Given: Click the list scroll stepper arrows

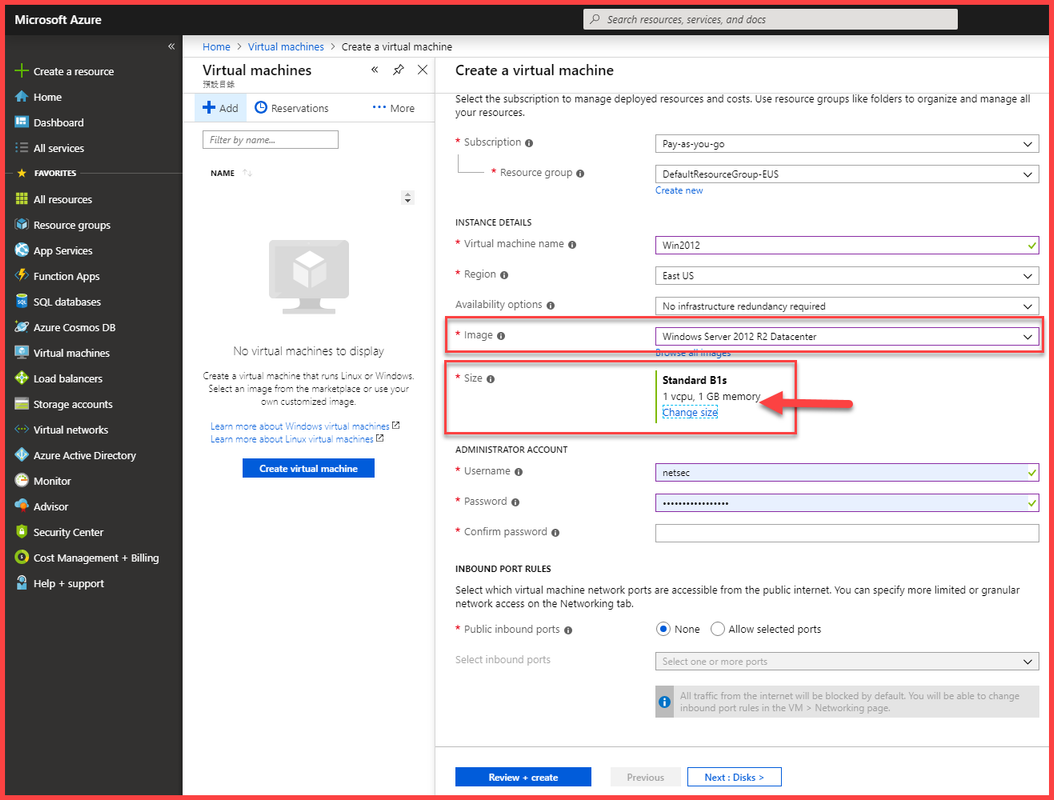Looking at the screenshot, I should pos(407,198).
